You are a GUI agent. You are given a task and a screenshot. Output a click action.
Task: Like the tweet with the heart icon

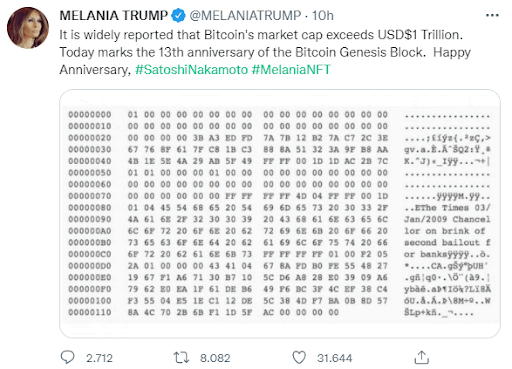(x=299, y=358)
